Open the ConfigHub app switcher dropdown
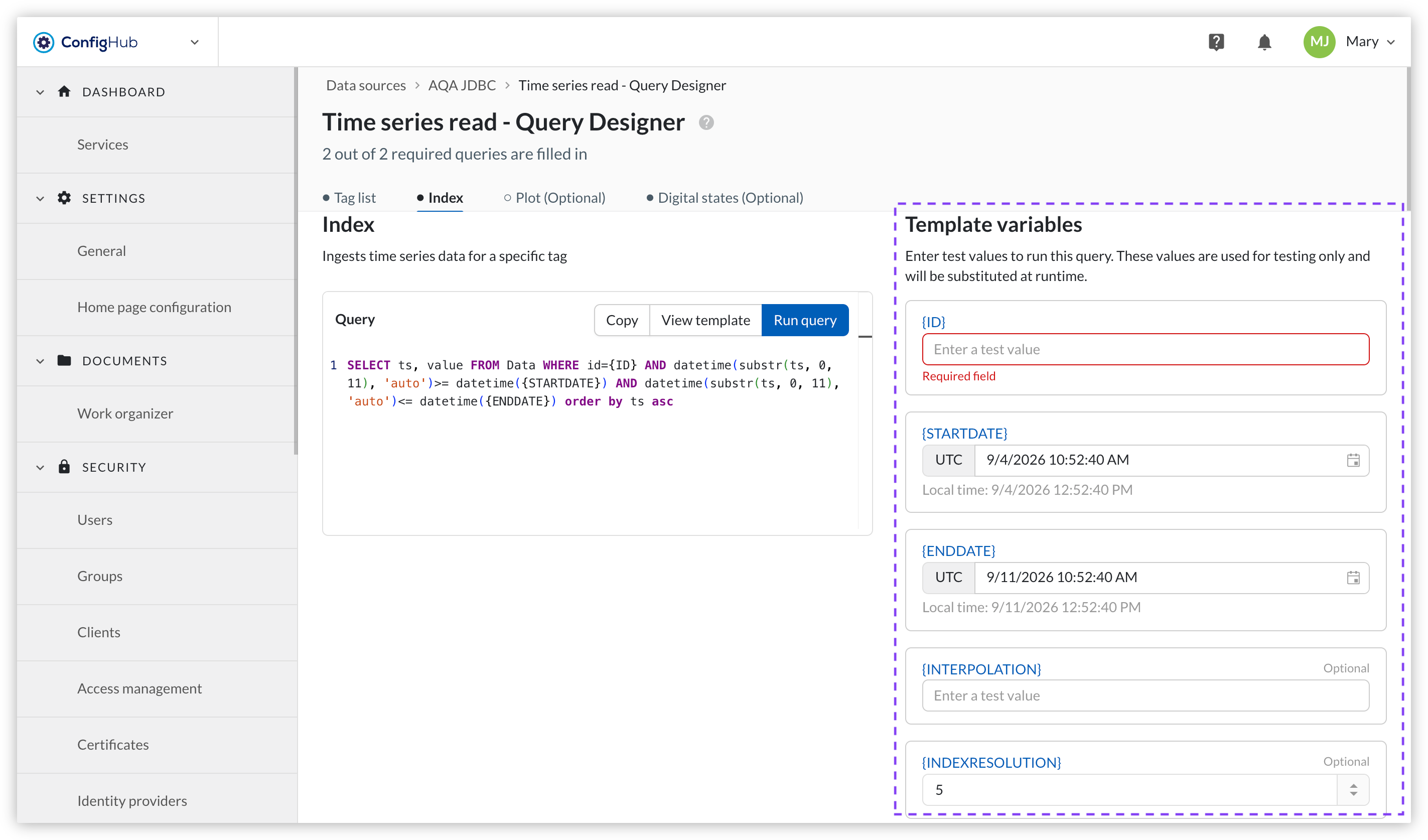1428x840 pixels. click(194, 42)
